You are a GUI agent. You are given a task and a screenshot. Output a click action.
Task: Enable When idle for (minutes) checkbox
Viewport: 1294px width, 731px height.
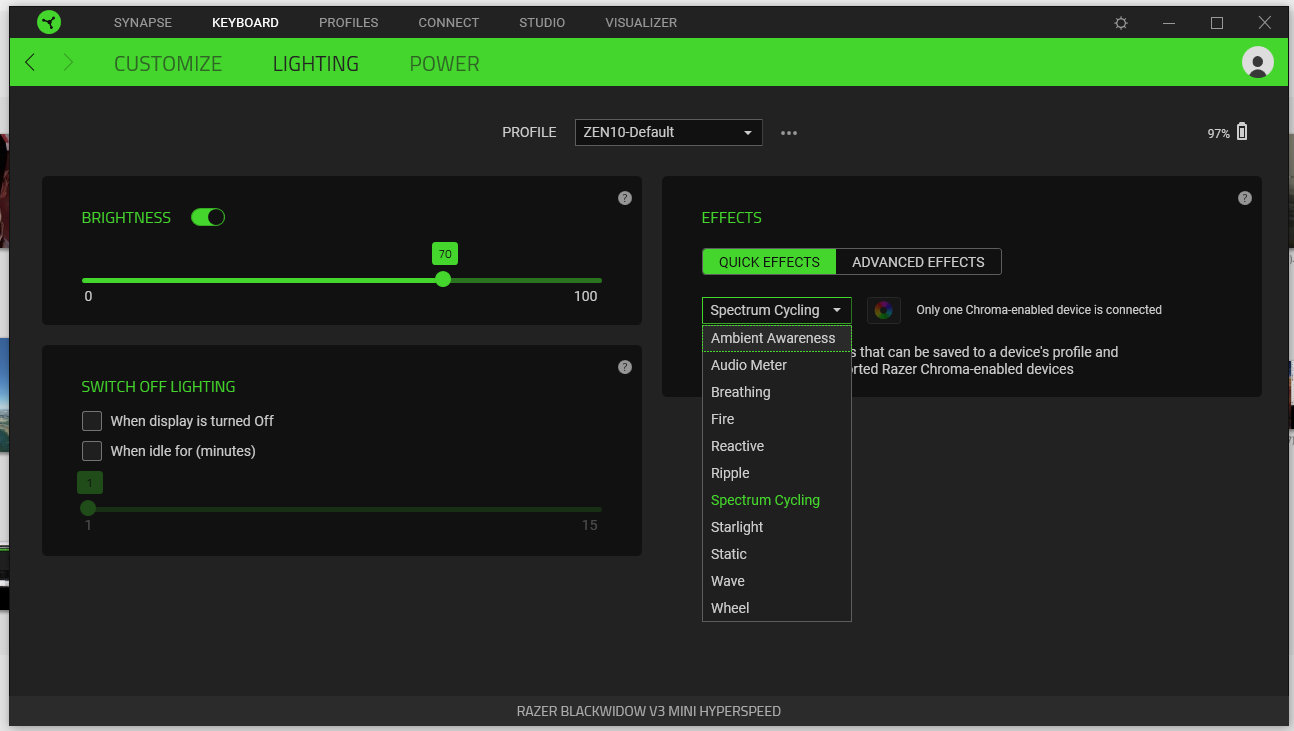click(92, 451)
